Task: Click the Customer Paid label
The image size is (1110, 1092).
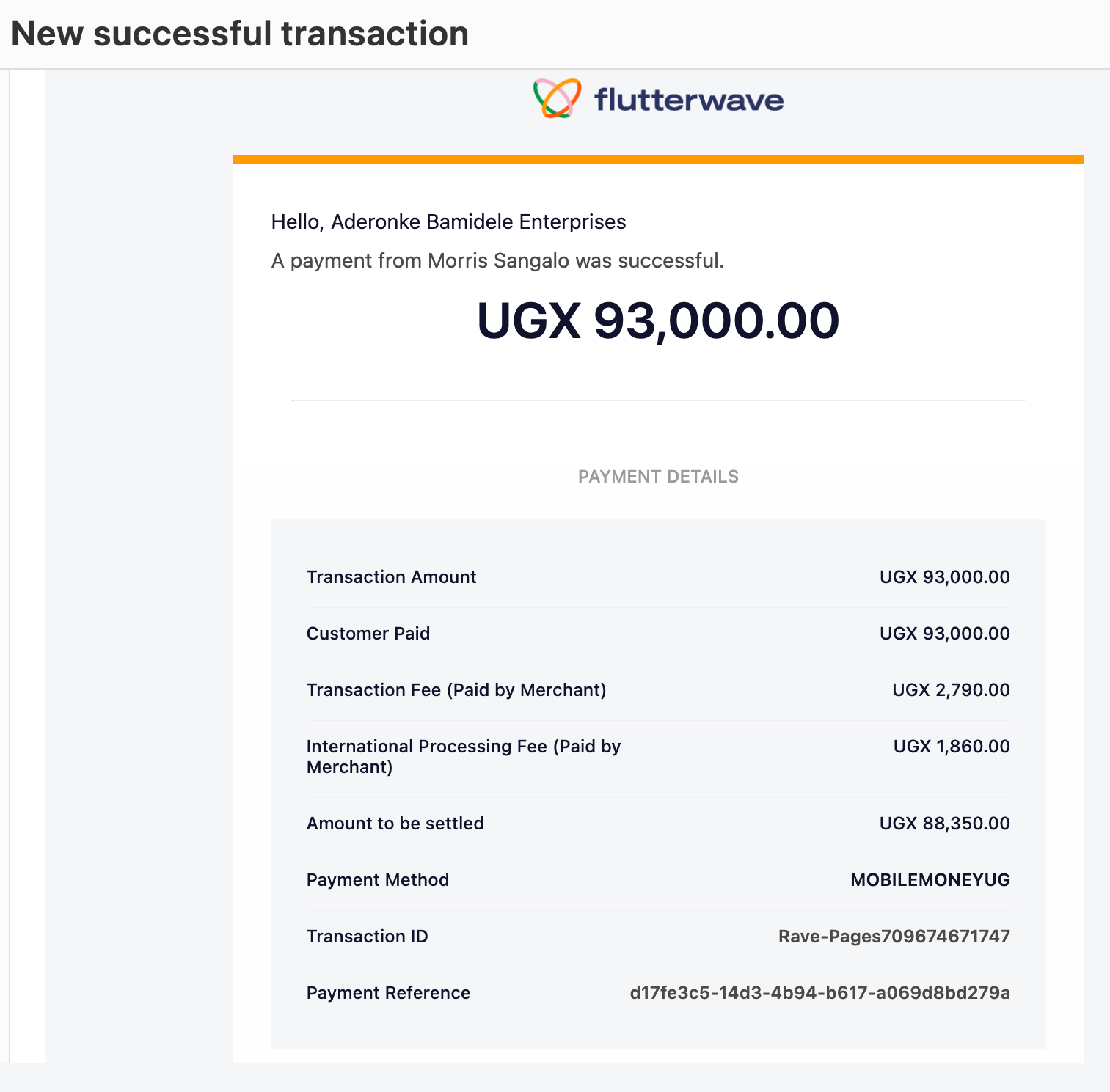Action: click(x=368, y=634)
